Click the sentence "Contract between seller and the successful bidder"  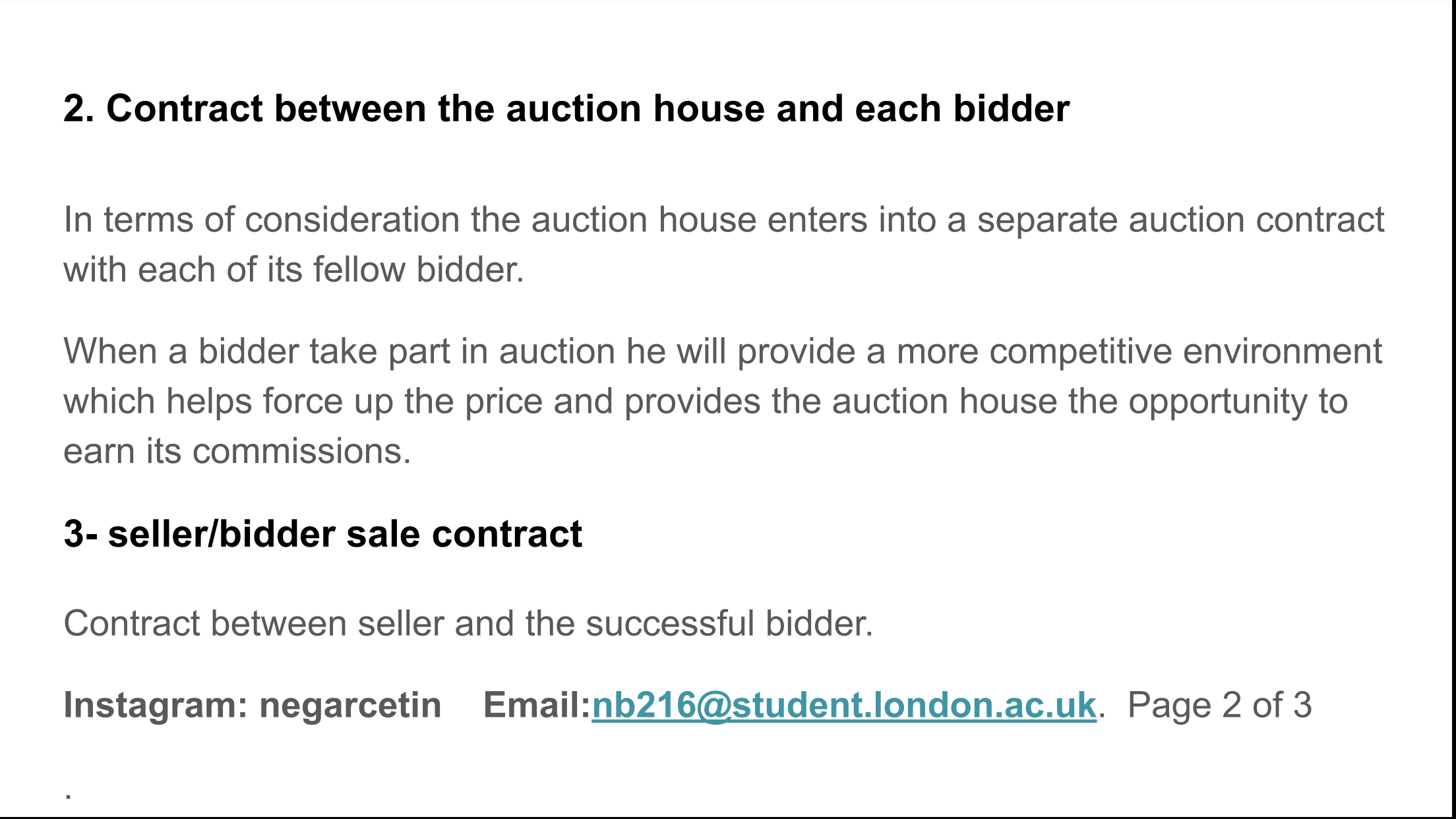point(468,623)
